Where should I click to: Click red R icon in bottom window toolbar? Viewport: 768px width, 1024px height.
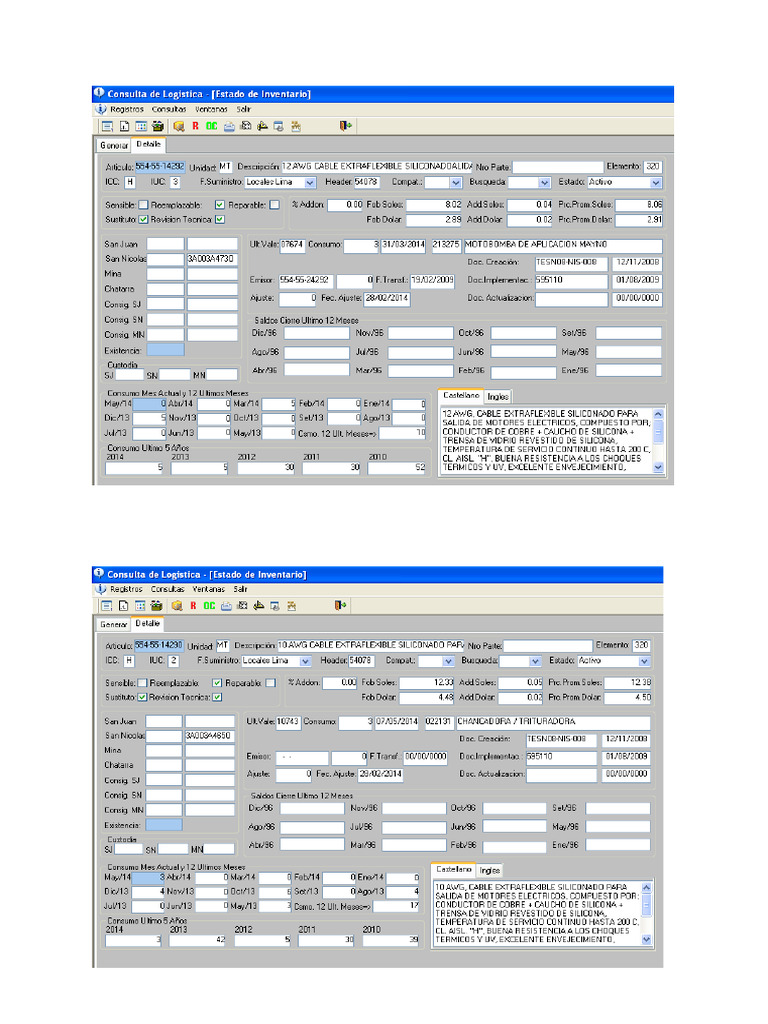(192, 605)
